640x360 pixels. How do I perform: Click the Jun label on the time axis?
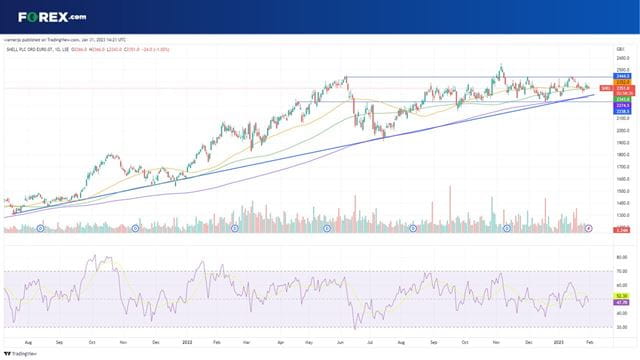click(x=340, y=342)
